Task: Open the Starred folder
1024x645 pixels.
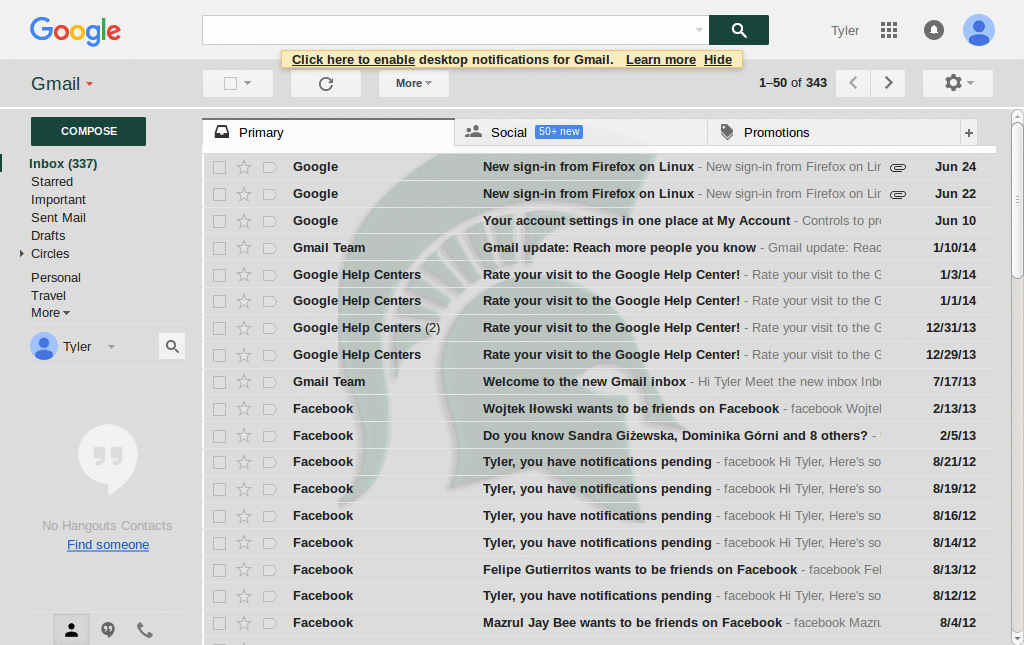Action: point(52,181)
